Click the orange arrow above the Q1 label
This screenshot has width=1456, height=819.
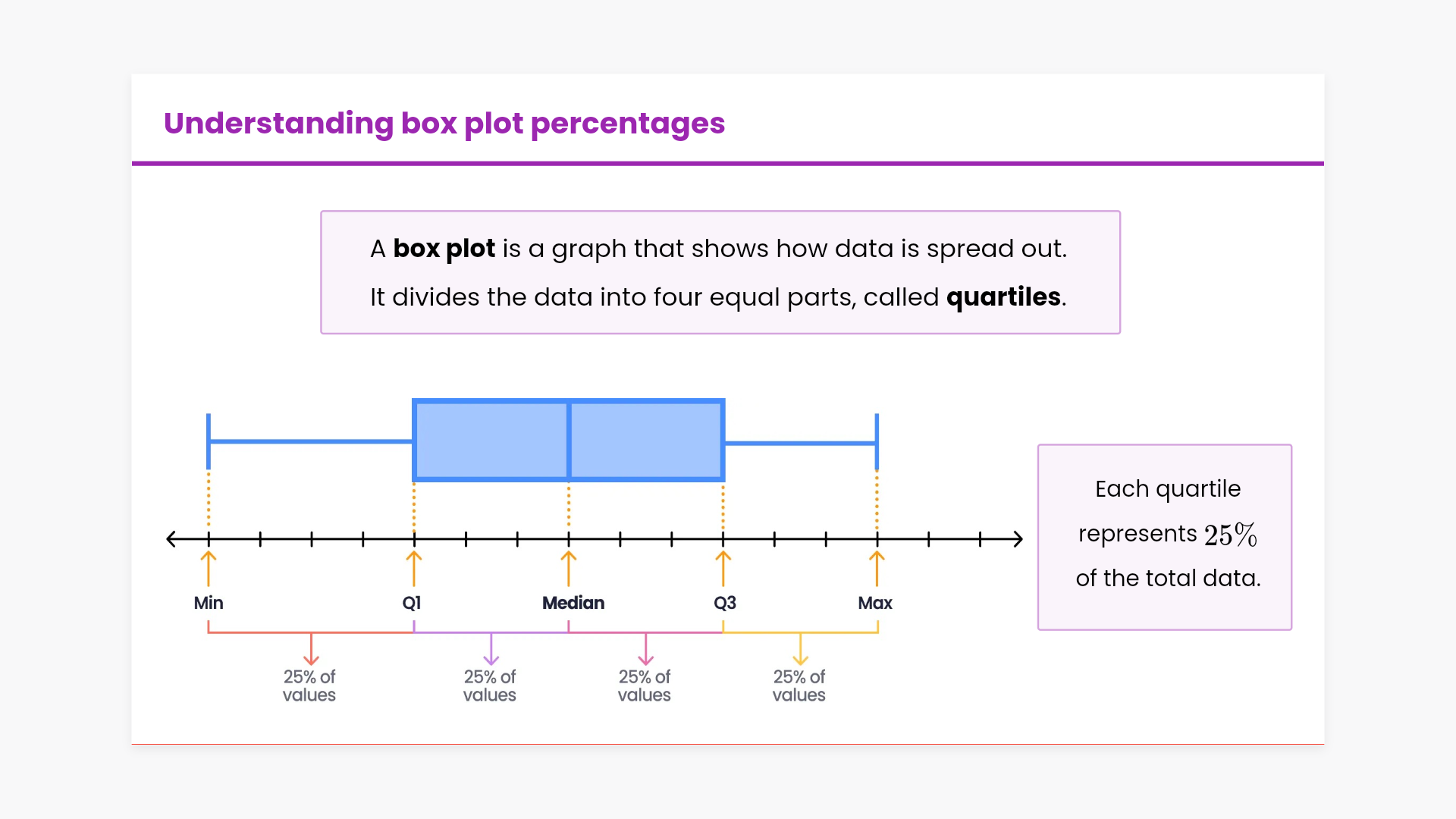pos(414,568)
